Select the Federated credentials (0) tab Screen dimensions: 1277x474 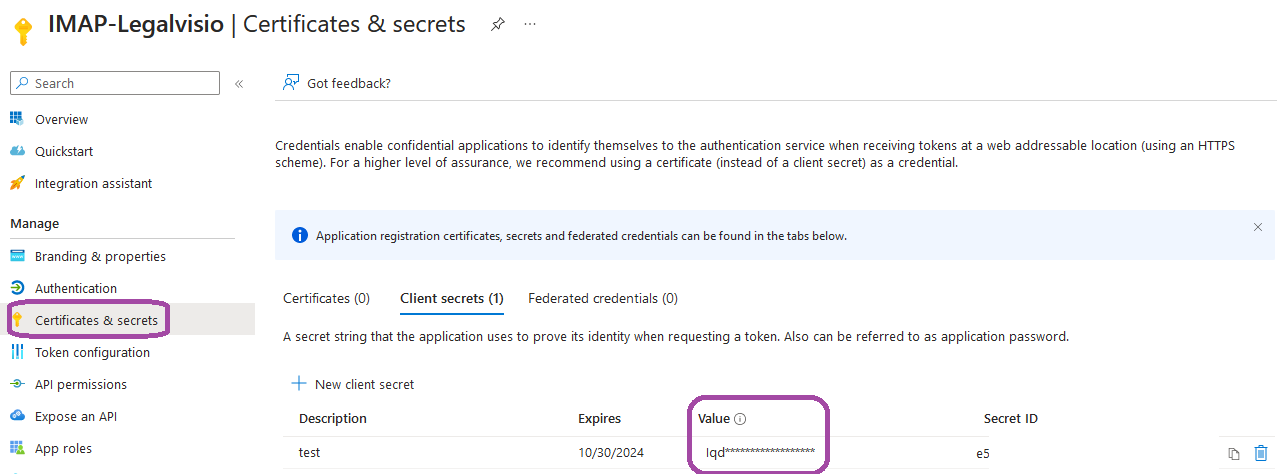pyautogui.click(x=603, y=298)
